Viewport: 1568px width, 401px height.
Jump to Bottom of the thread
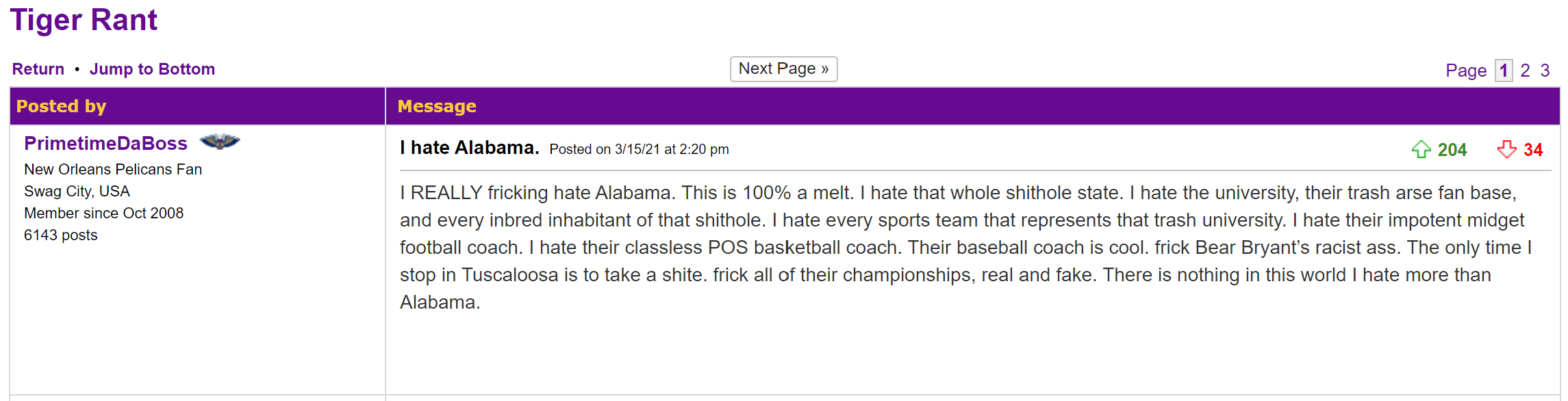tap(152, 69)
